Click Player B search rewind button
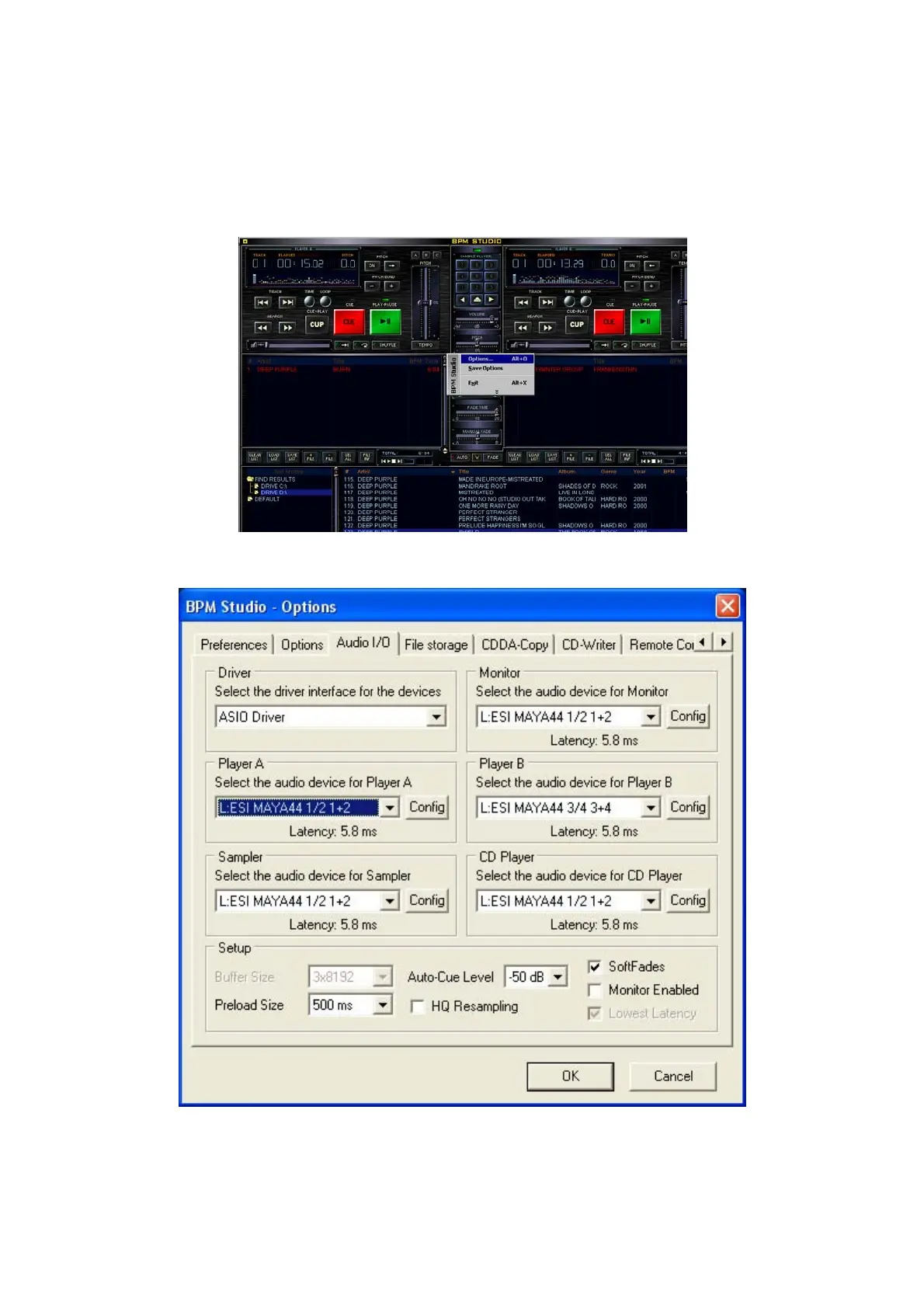The width and height of the screenshot is (924, 1308). tap(523, 328)
